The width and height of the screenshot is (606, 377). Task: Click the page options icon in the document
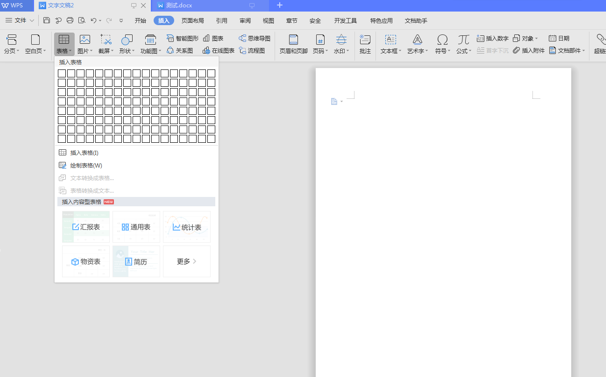pos(334,101)
